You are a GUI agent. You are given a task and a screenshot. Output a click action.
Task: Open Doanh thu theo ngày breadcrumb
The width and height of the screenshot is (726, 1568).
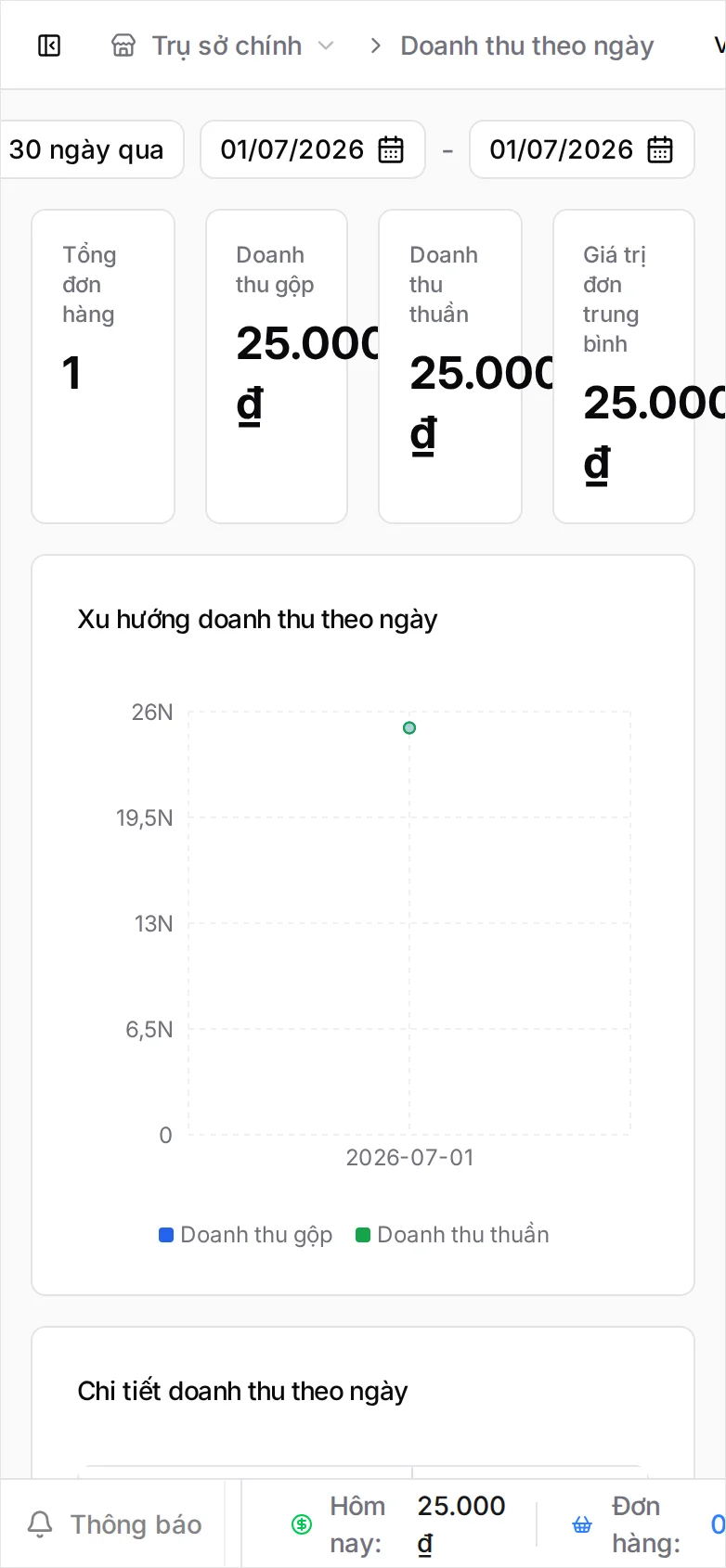527,45
